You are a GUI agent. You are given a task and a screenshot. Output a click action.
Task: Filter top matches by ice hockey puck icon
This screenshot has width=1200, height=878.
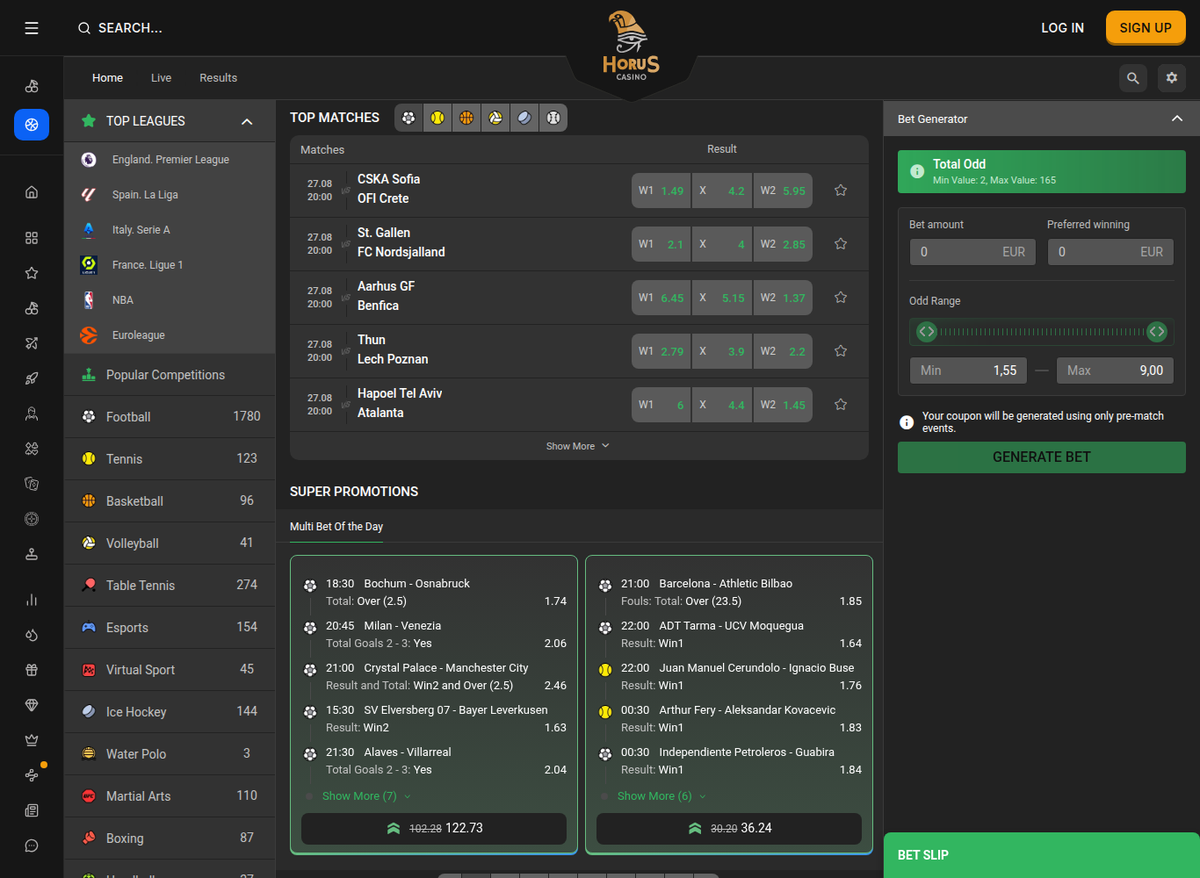coord(524,118)
